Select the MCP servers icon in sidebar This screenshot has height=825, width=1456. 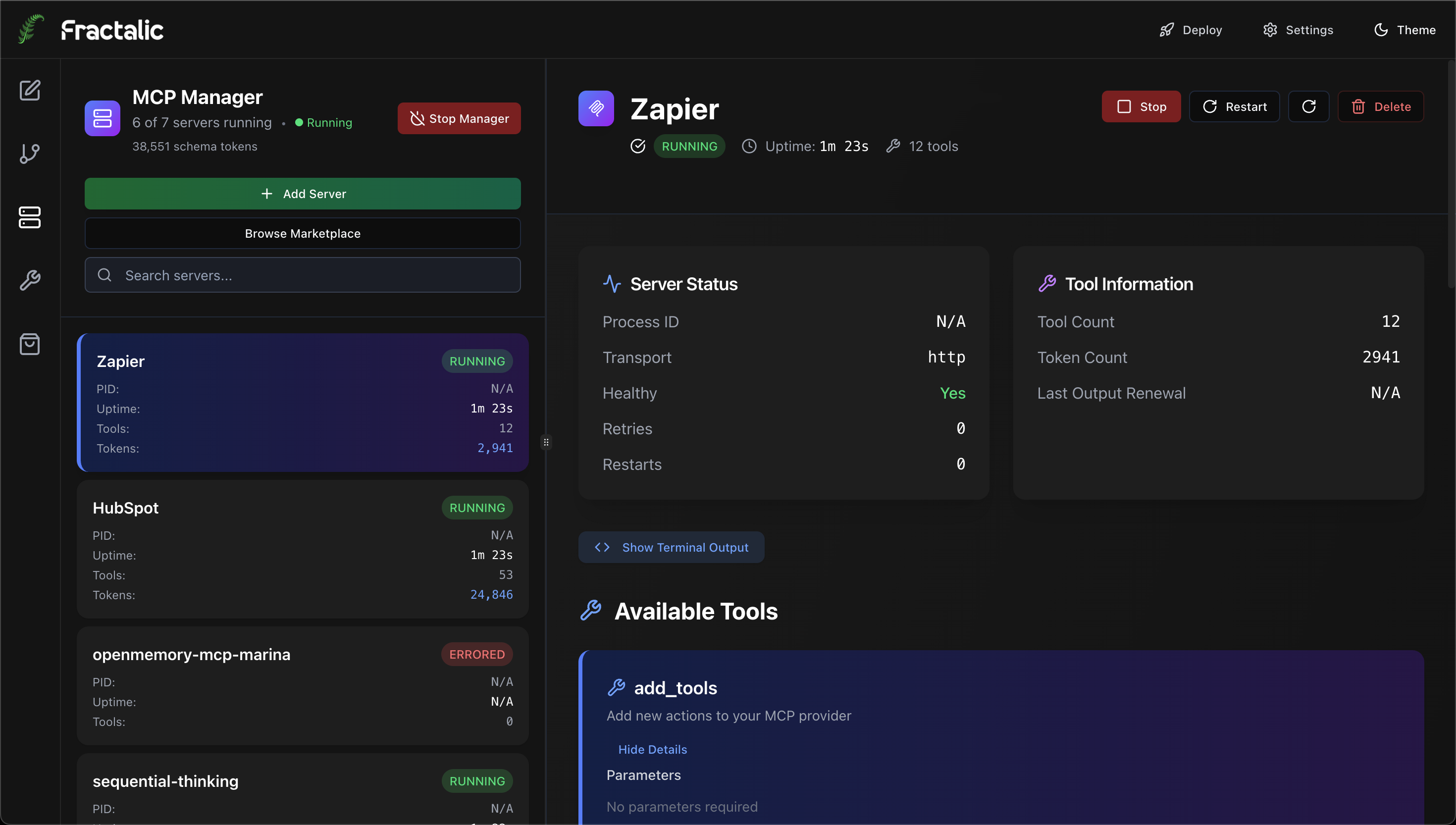point(30,217)
